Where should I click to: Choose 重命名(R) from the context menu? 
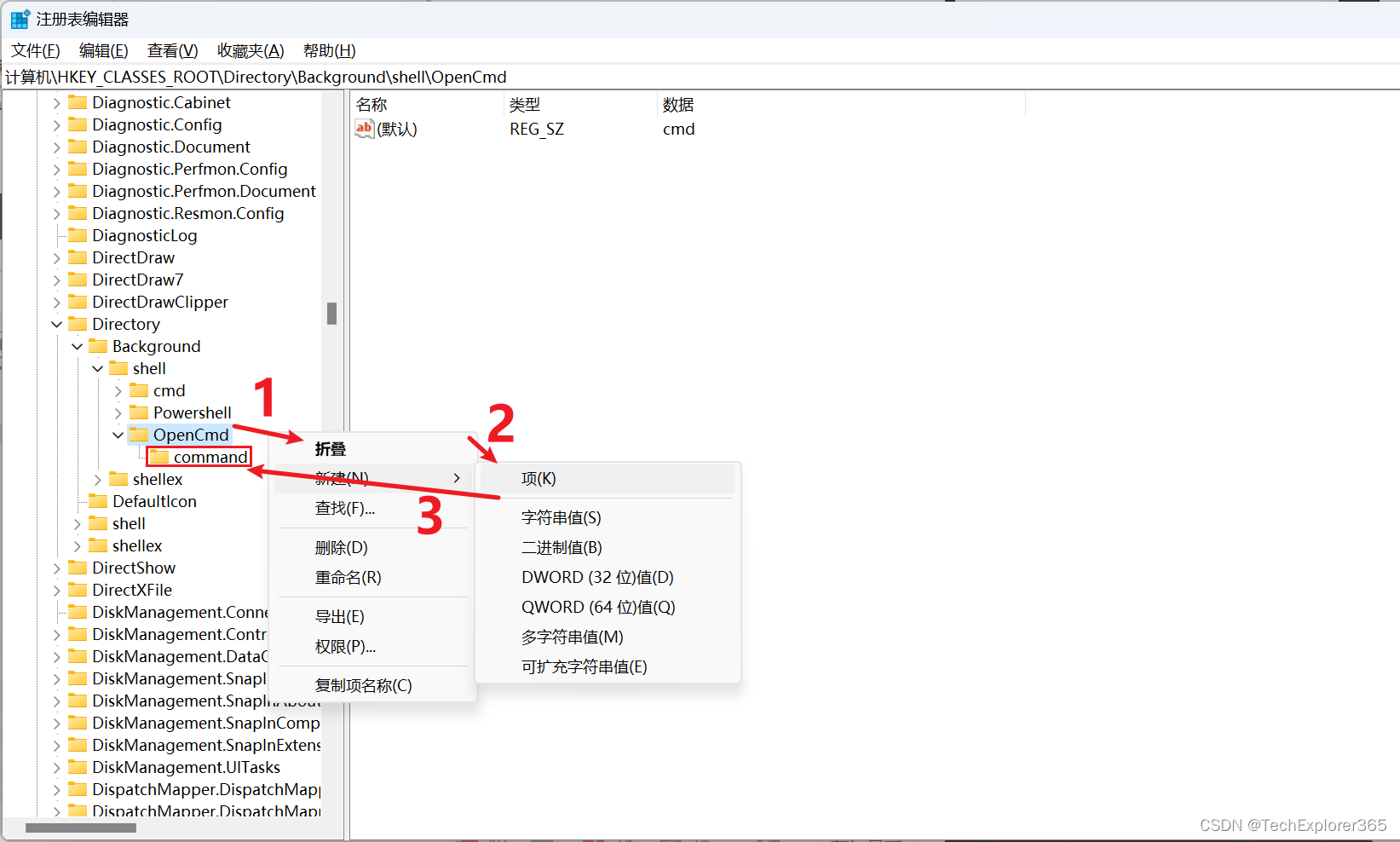[346, 577]
